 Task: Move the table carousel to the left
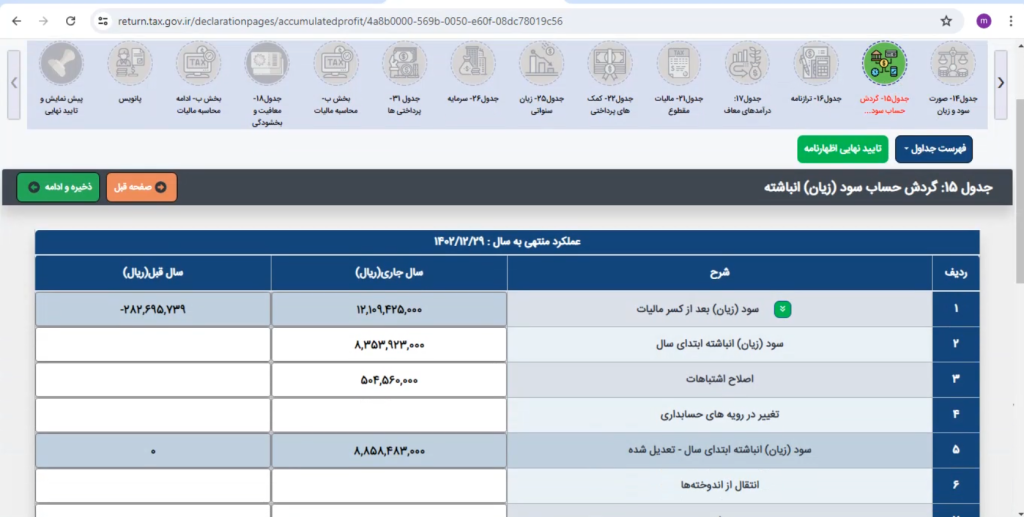tap(14, 84)
